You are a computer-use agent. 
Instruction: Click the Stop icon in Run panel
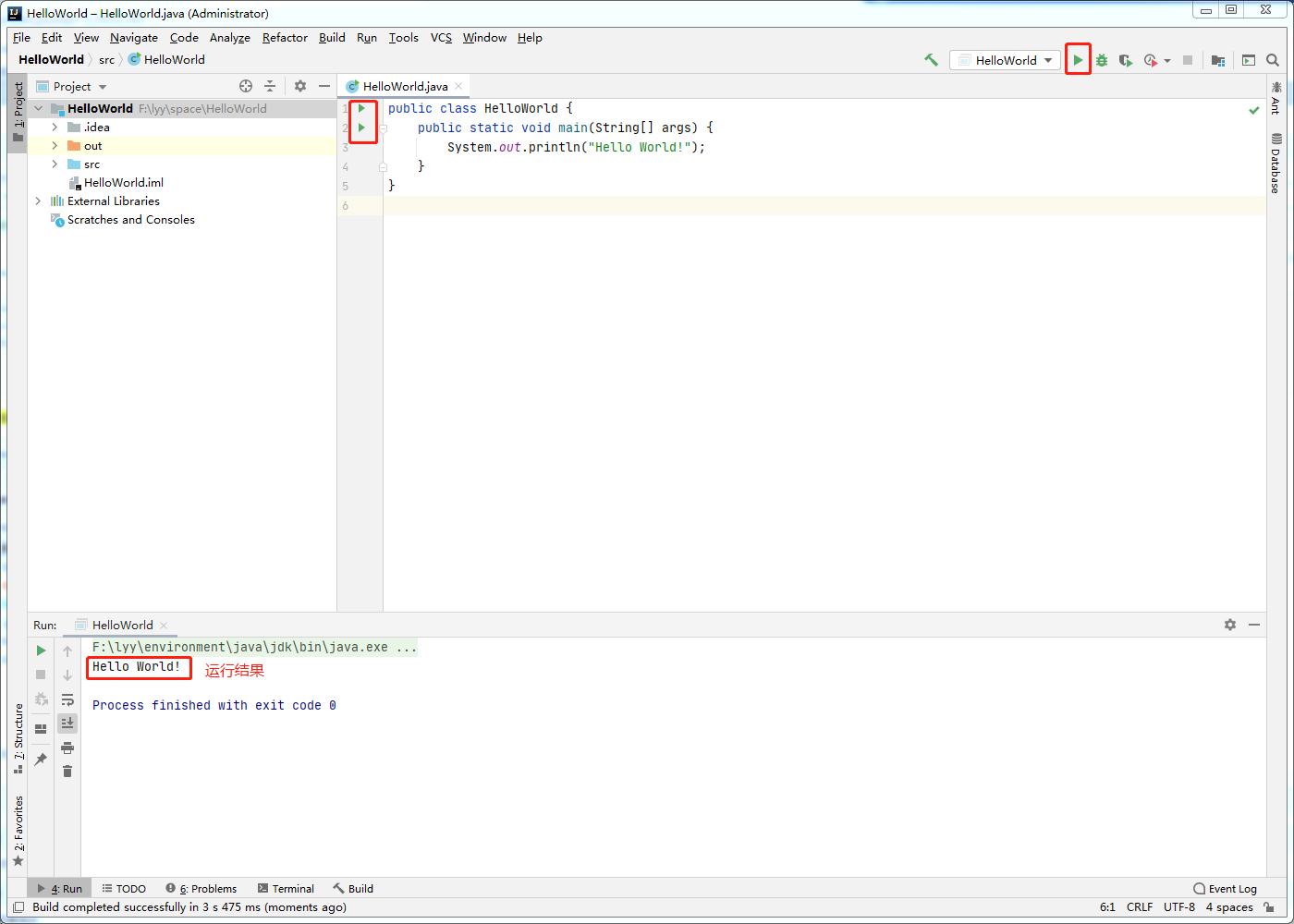click(41, 675)
